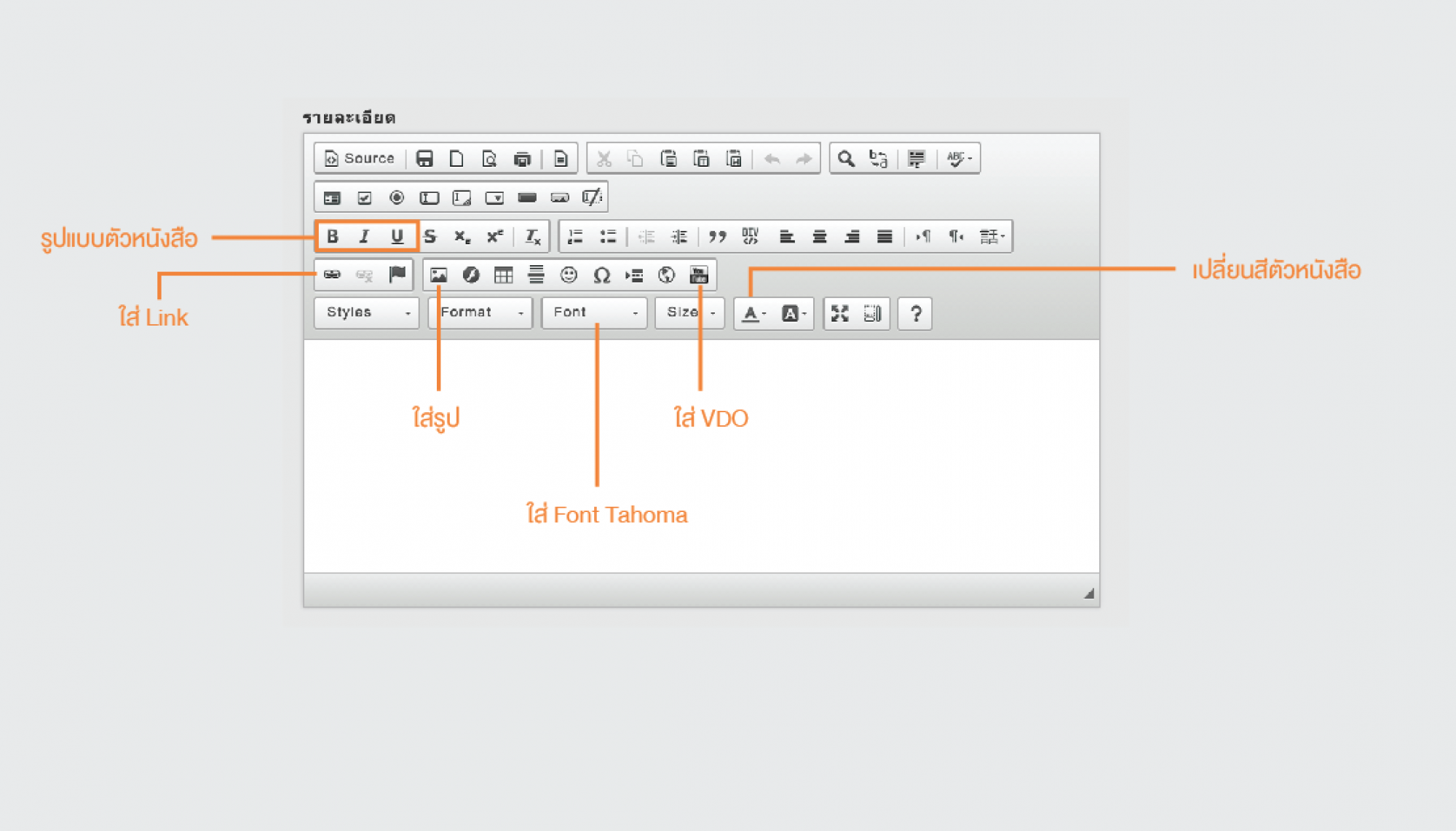Click the YouTube video embed icon
Viewport: 1456px width, 831px height.
click(699, 275)
